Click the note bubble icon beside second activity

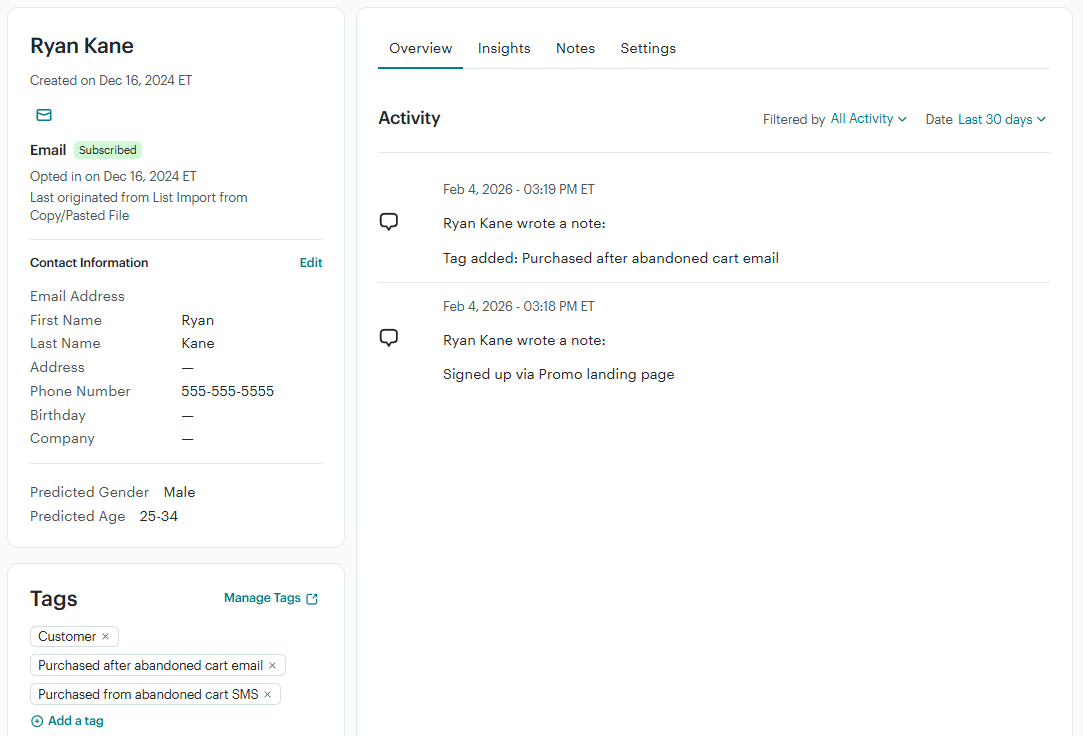pos(388,337)
